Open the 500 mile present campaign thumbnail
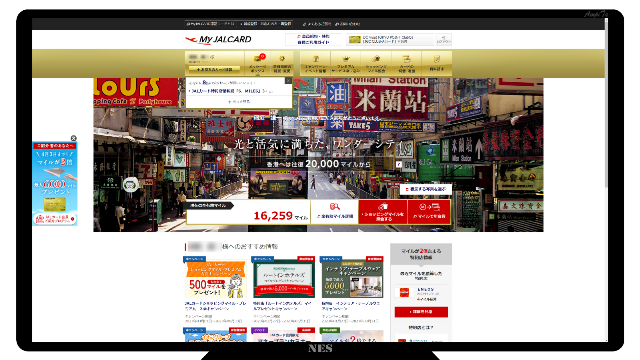The width and height of the screenshot is (640, 360). point(216,278)
